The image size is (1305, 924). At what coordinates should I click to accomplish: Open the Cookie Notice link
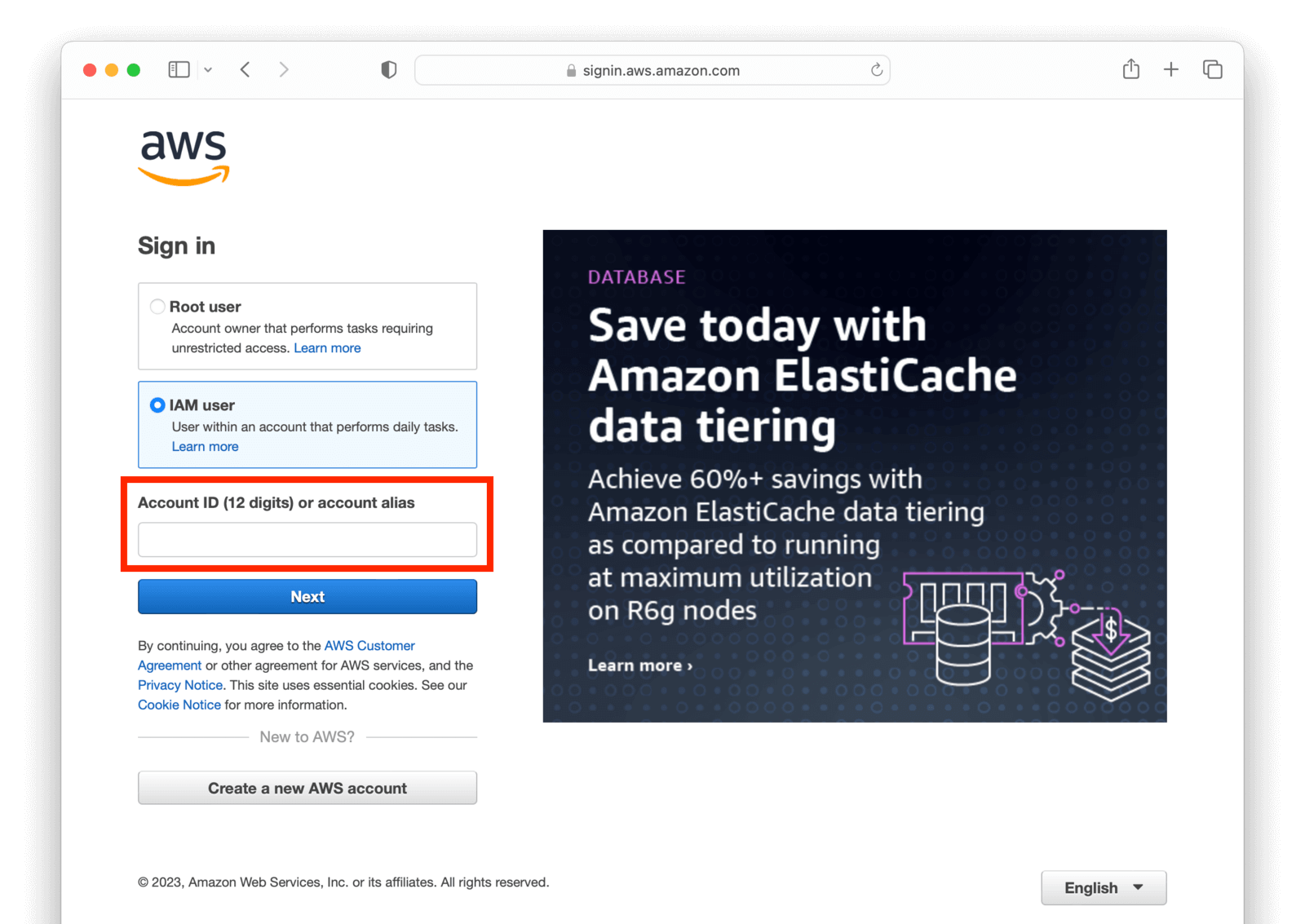[x=179, y=705]
